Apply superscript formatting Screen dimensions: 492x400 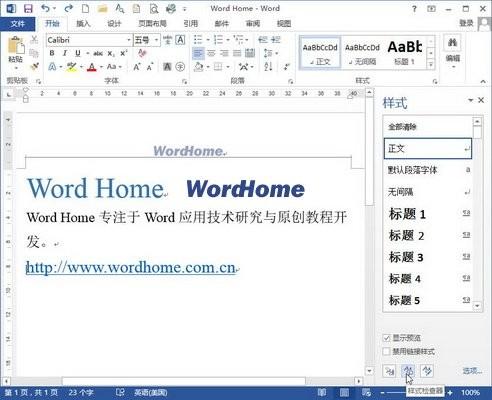[x=124, y=53]
